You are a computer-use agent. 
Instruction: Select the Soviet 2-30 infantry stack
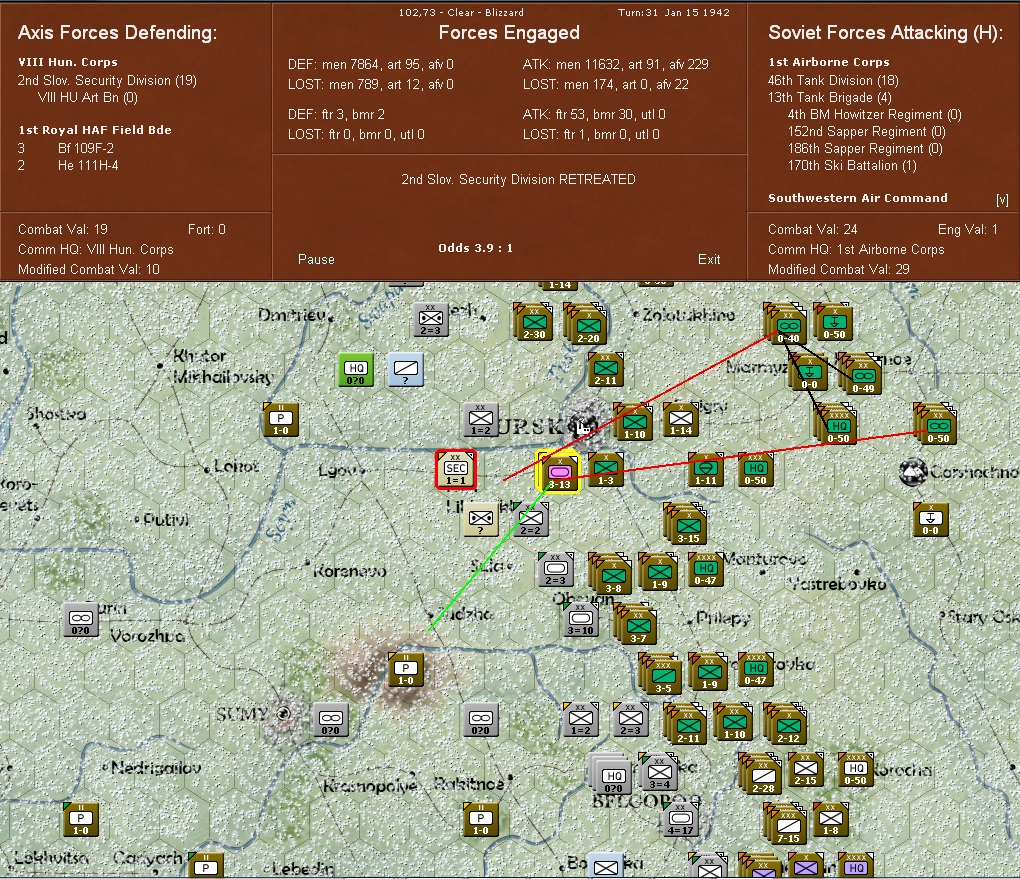(533, 322)
